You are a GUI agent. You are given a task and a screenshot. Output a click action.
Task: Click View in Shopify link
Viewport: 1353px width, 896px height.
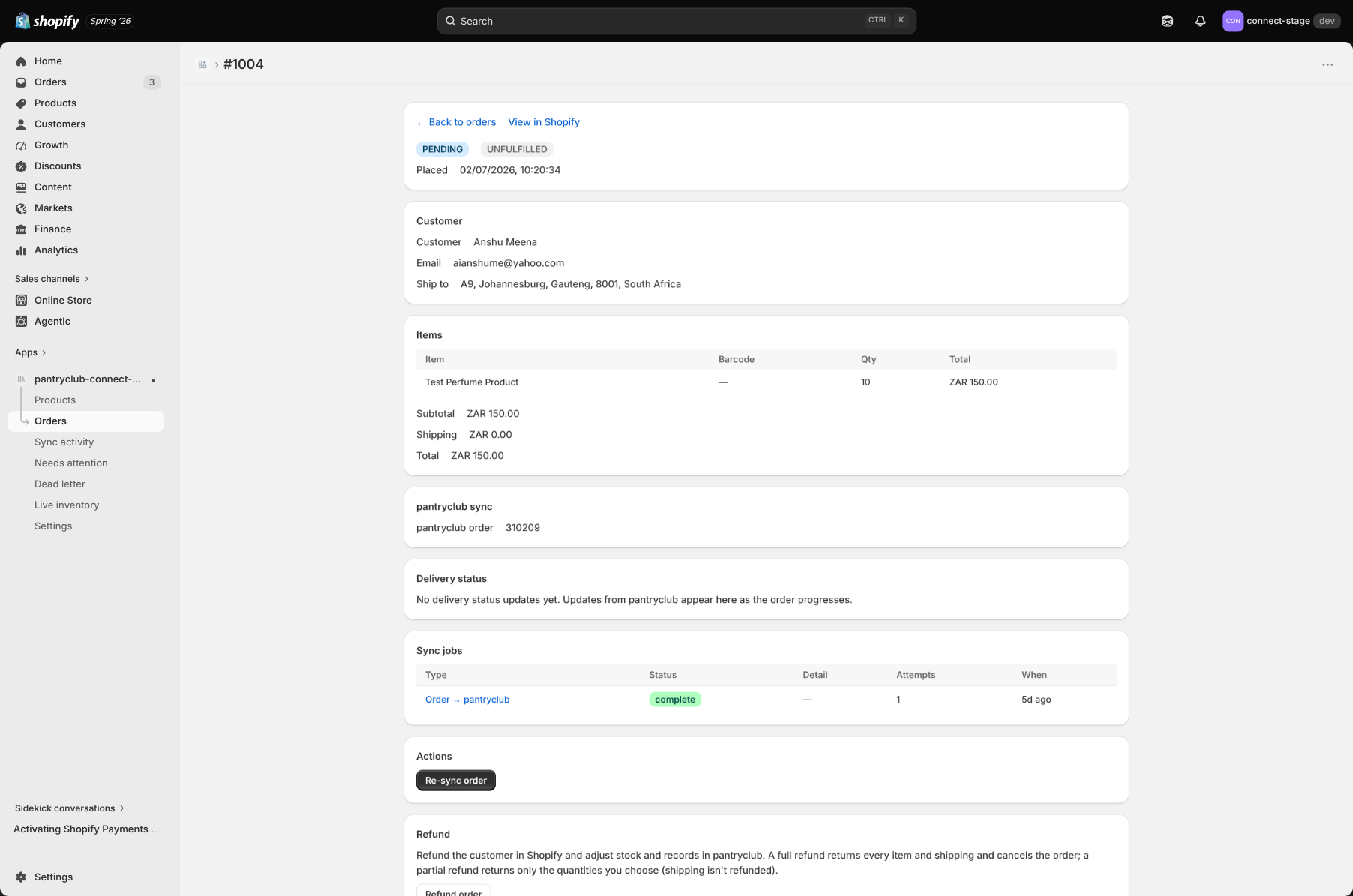544,122
